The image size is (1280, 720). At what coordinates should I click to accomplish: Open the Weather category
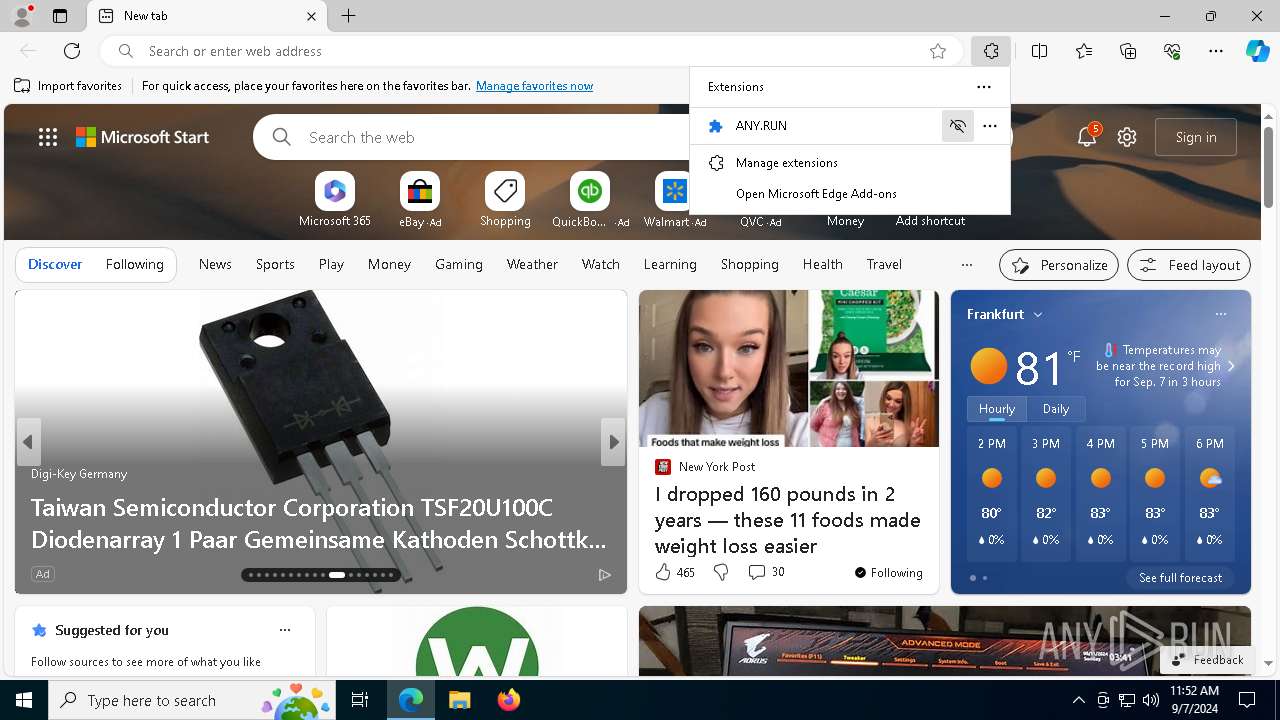click(532, 264)
